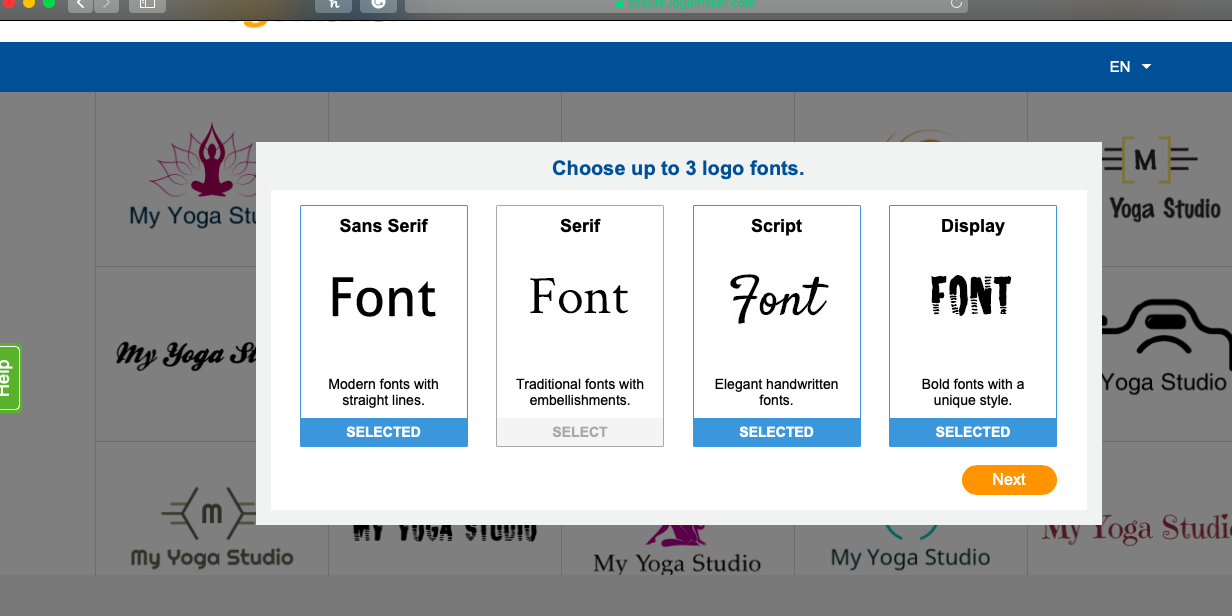Click the 'Serif' card title
The height and width of the screenshot is (616, 1232).
click(x=580, y=226)
